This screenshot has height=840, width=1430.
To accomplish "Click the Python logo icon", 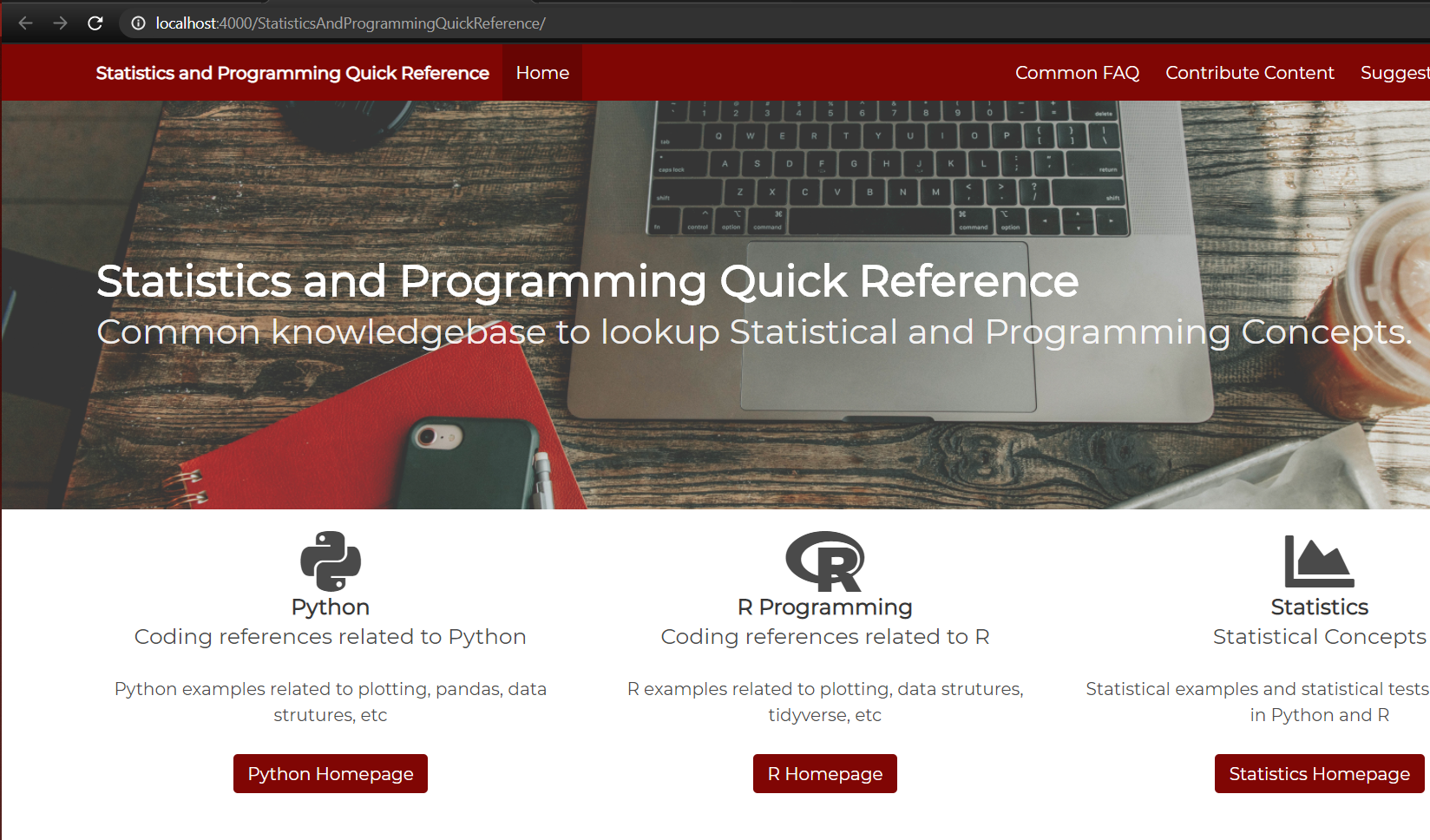I will (x=331, y=561).
